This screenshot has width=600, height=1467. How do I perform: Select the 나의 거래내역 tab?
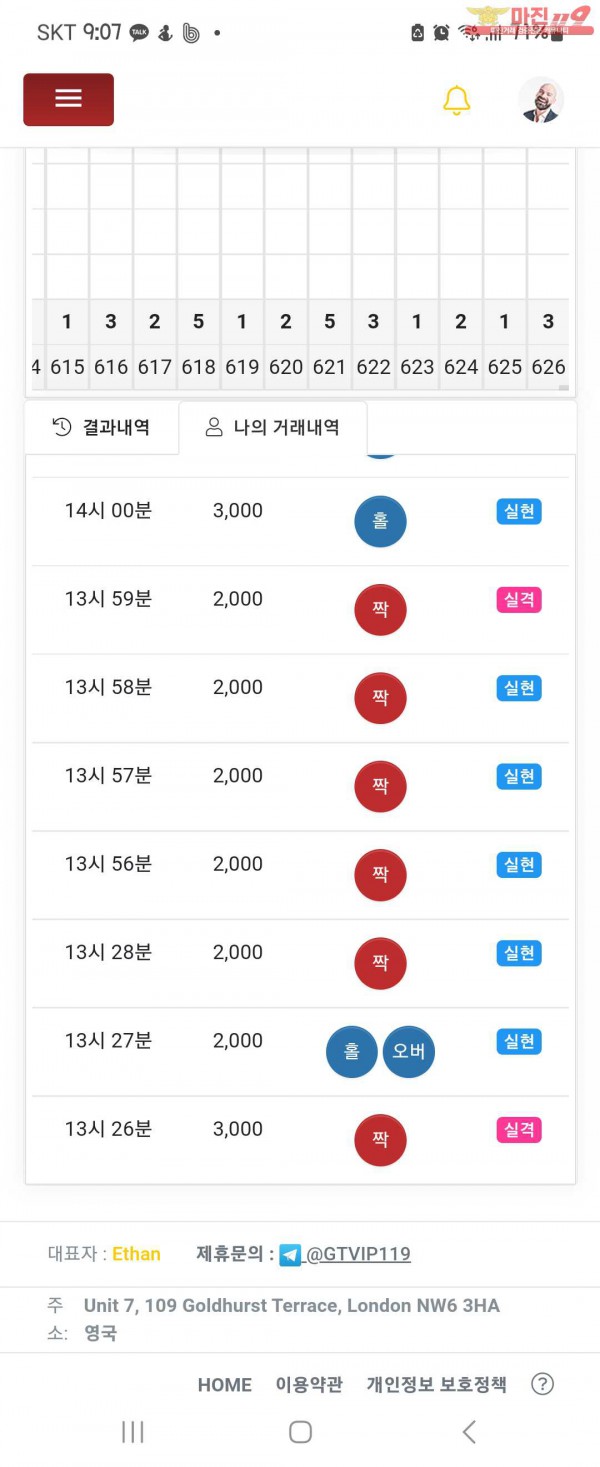[273, 428]
